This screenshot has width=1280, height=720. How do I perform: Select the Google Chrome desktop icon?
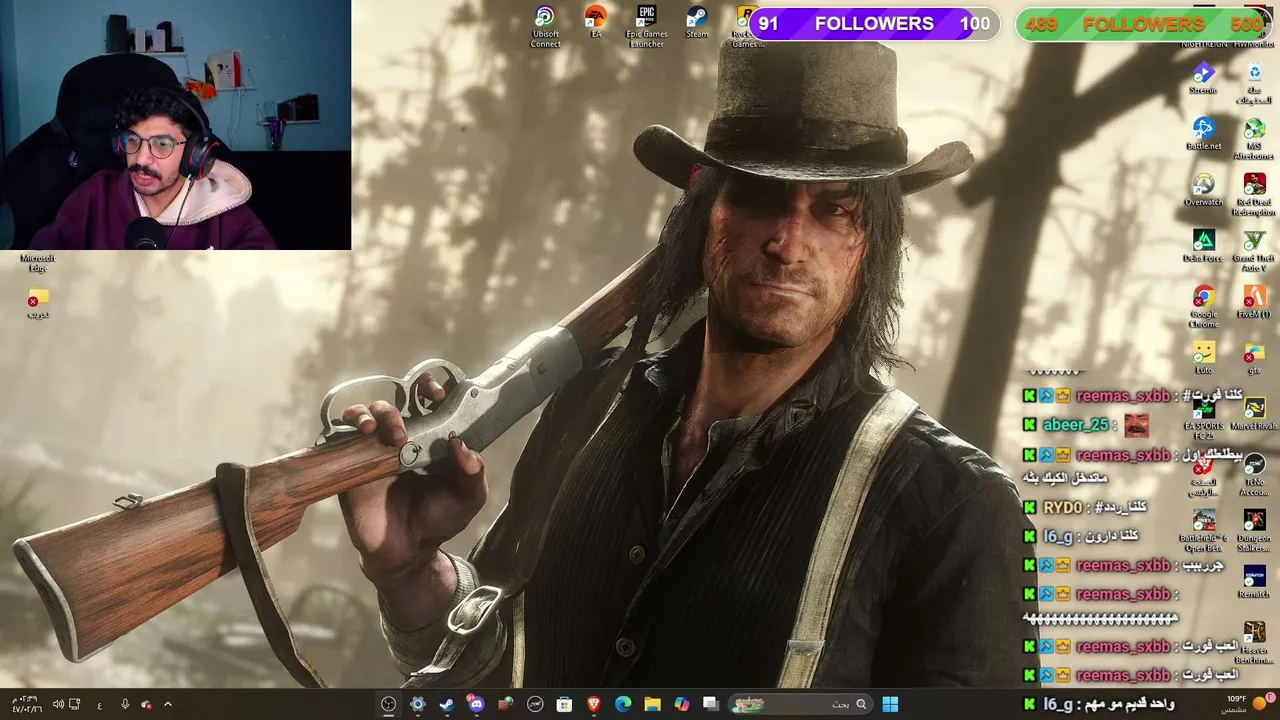coord(1203,306)
